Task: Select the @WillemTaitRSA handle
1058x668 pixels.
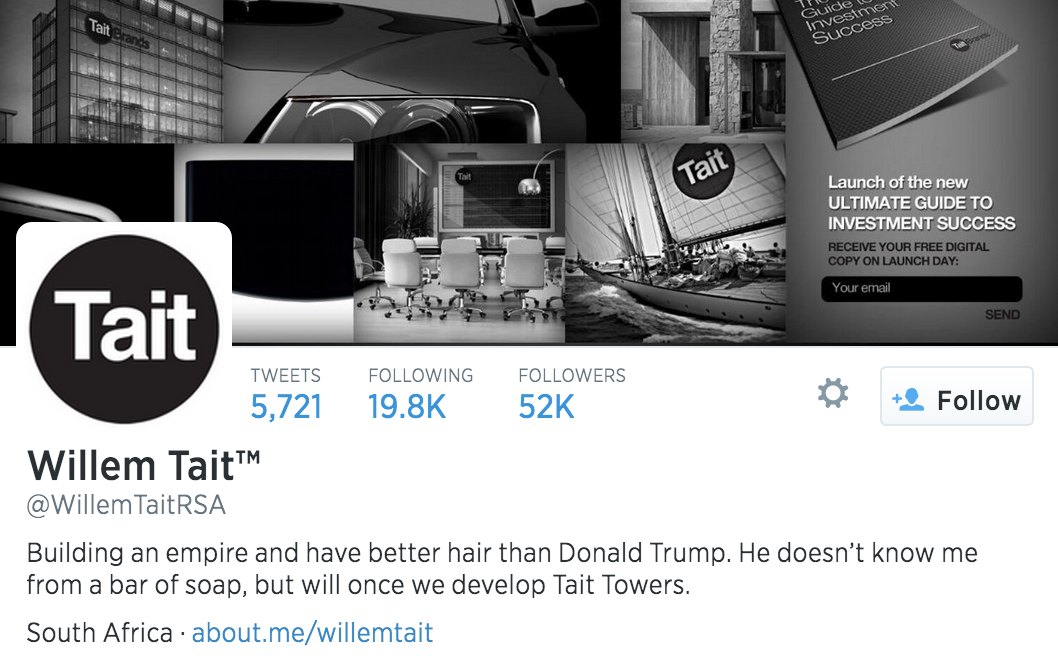Action: tap(126, 505)
